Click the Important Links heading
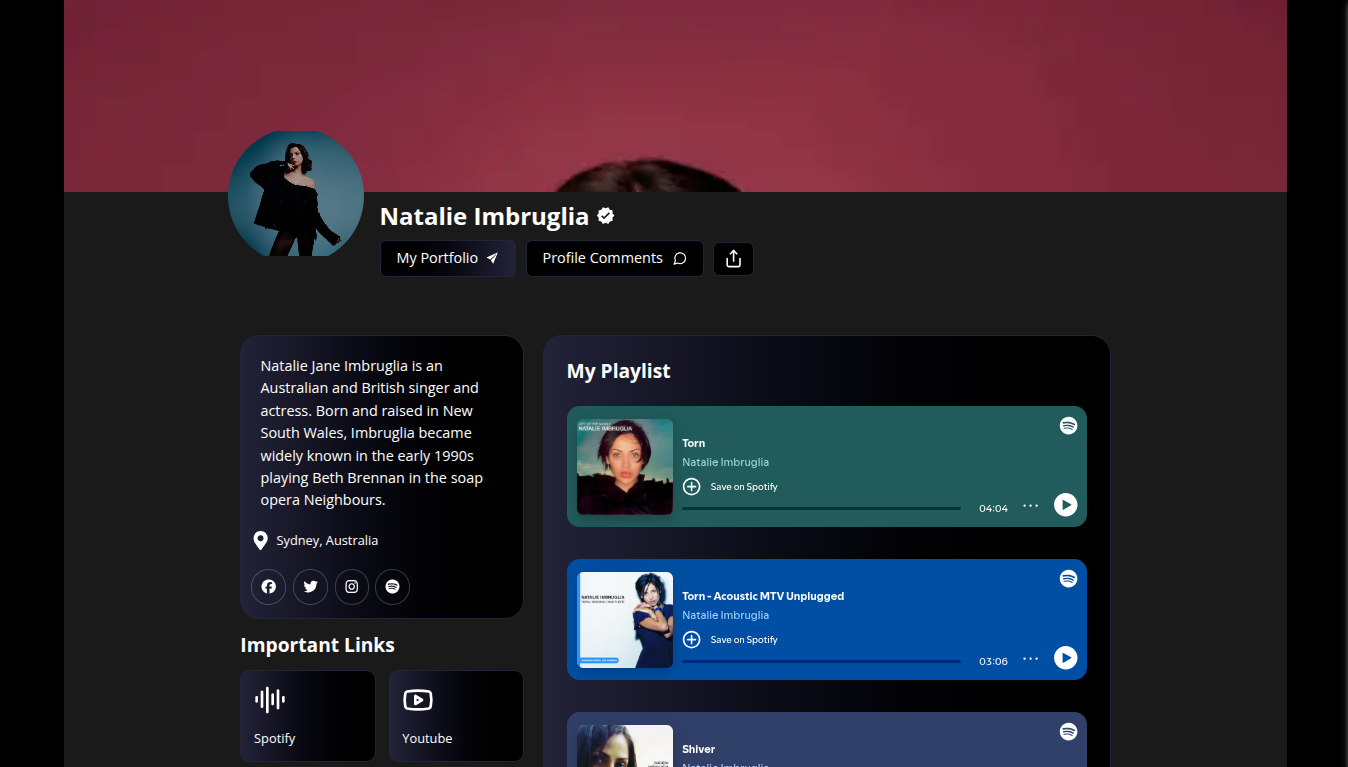Viewport: 1348px width, 767px height. pyautogui.click(x=317, y=645)
